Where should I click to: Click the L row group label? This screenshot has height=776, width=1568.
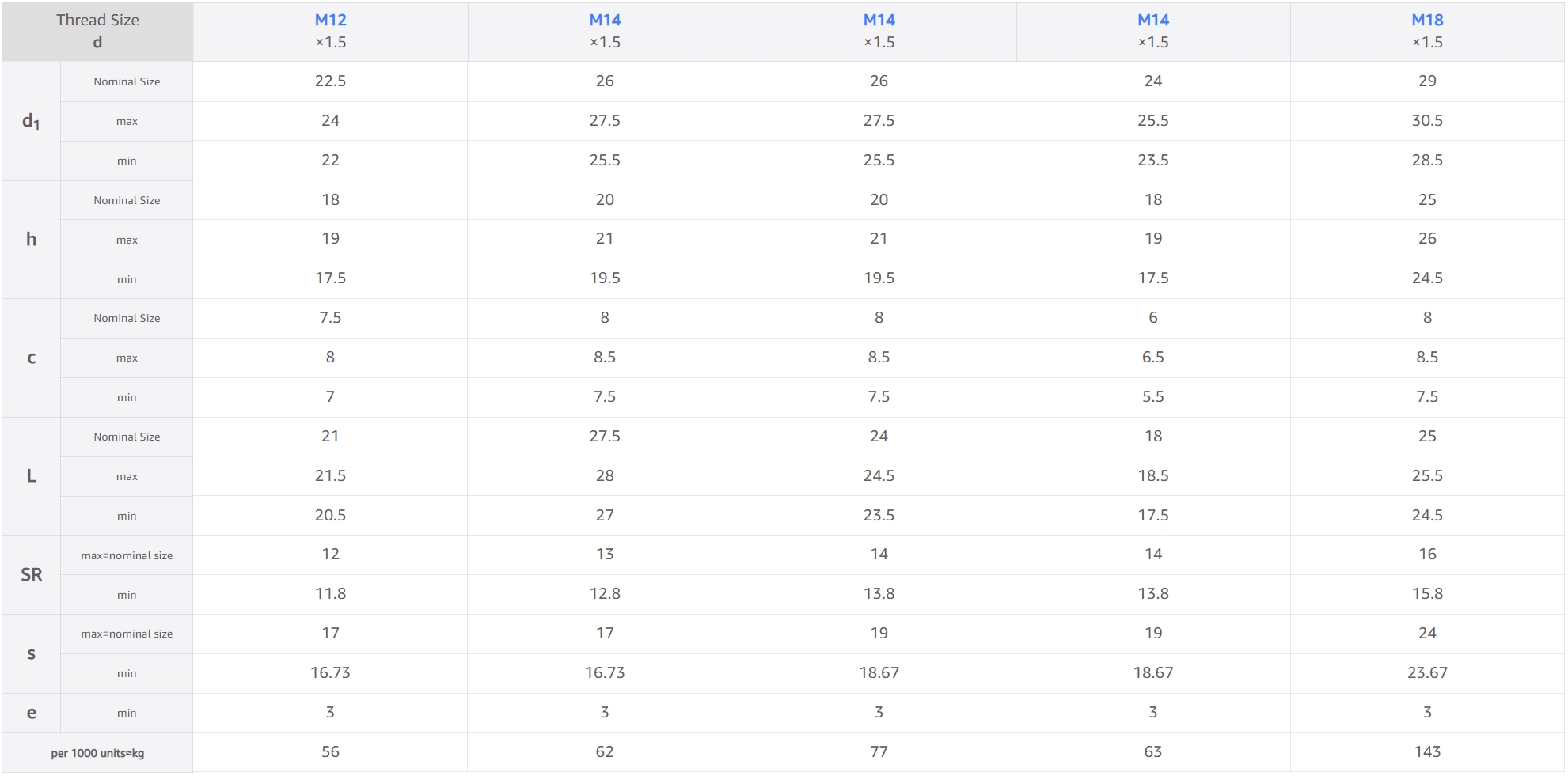pos(31,476)
